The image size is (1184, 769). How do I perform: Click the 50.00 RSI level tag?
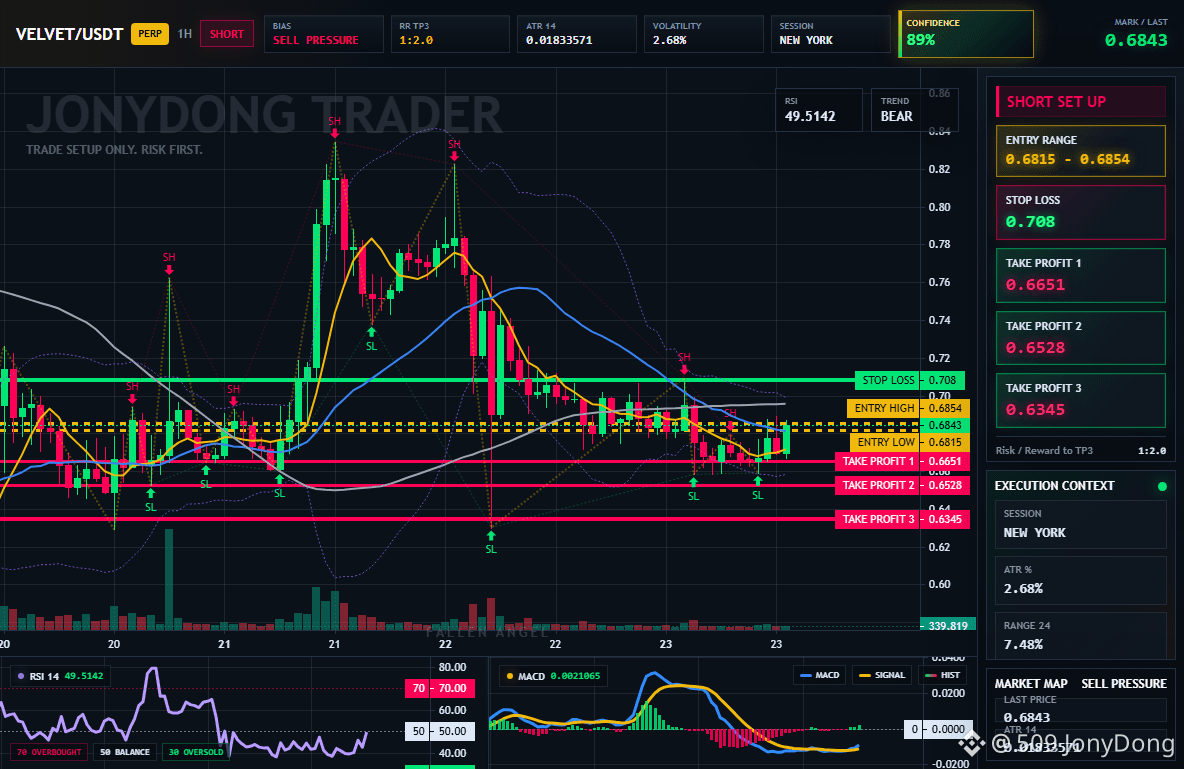(439, 731)
